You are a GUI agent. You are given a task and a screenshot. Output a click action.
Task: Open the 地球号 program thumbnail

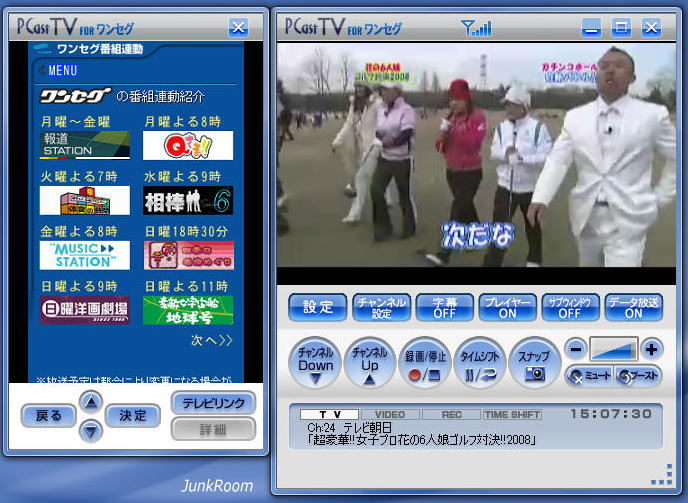(188, 310)
